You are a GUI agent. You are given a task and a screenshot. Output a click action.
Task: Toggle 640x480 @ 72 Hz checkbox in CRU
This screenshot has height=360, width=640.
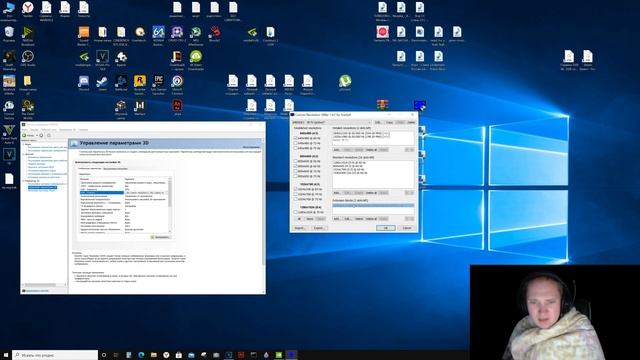pos(296,143)
